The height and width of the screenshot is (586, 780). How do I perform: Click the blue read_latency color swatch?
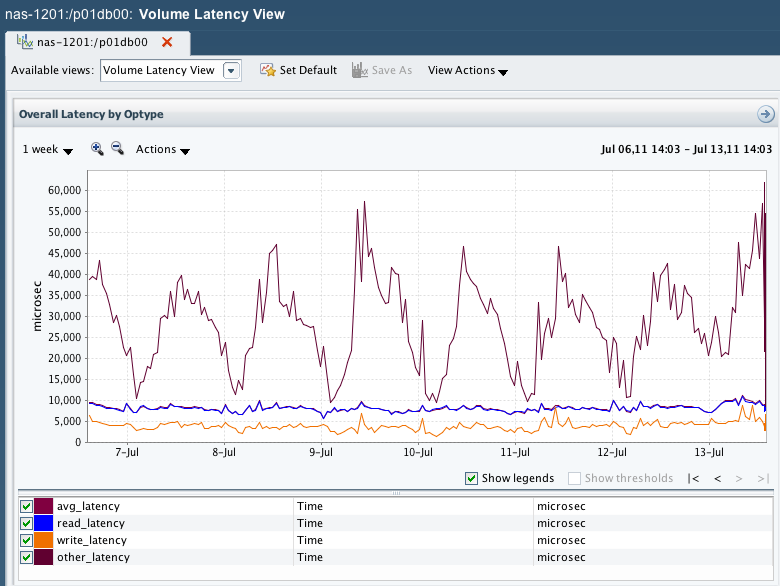point(43,523)
